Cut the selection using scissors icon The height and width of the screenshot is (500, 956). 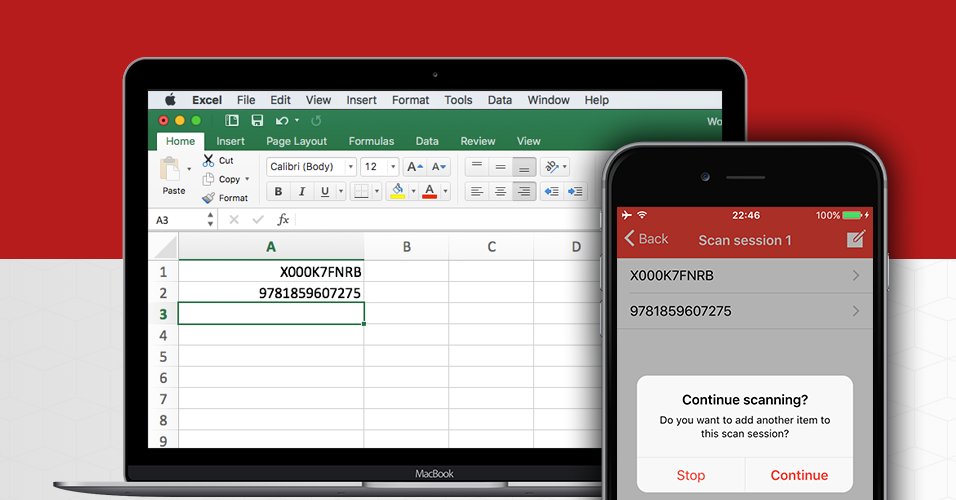click(209, 160)
